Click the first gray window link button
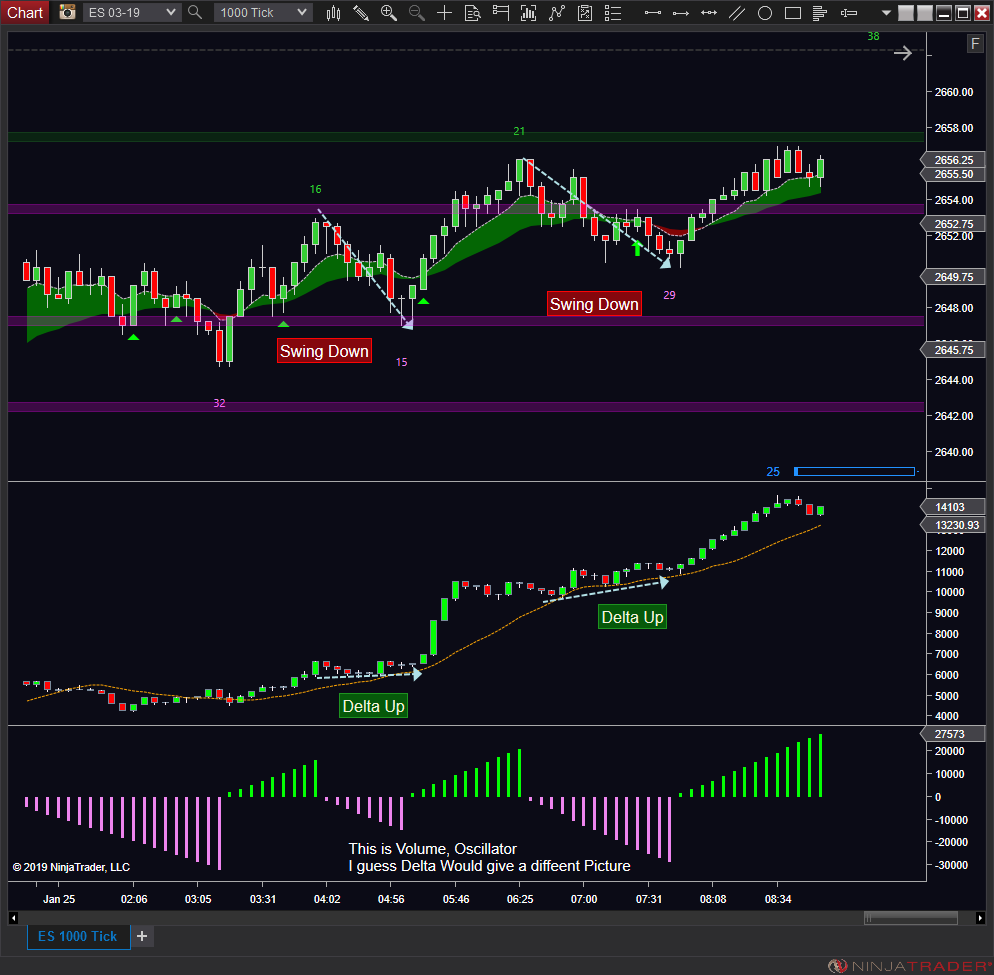 [906, 13]
